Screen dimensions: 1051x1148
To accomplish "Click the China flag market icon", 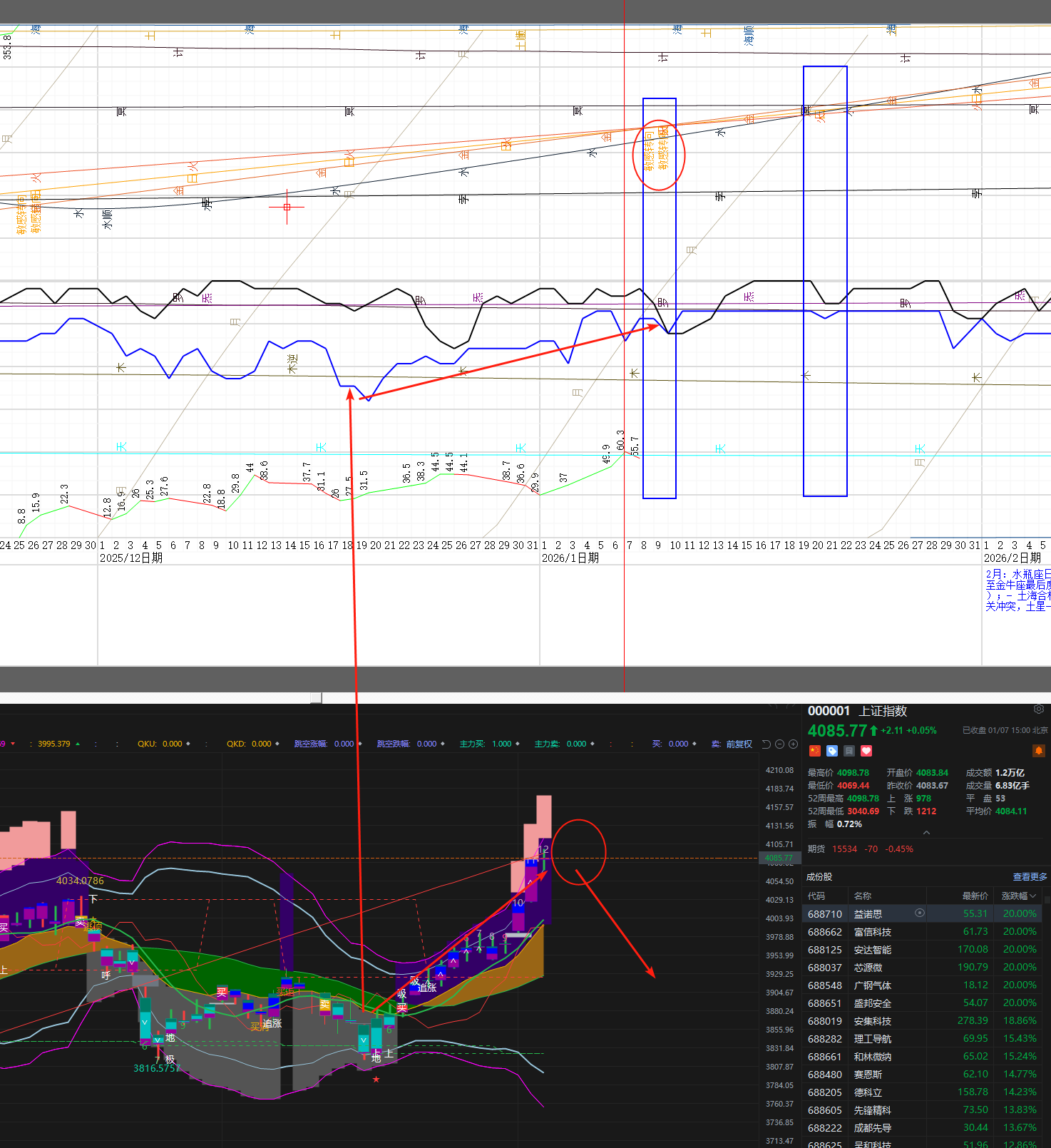I will pos(815,751).
